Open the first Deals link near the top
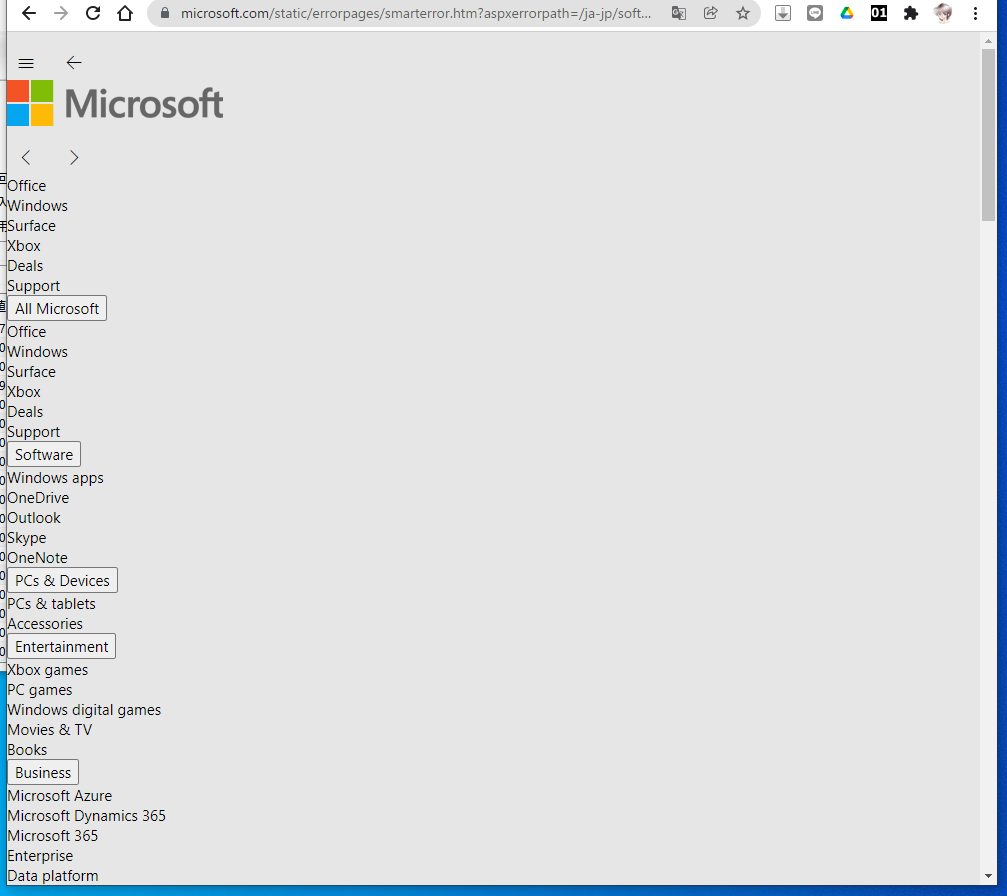Viewport: 1007px width, 896px height. pos(25,265)
